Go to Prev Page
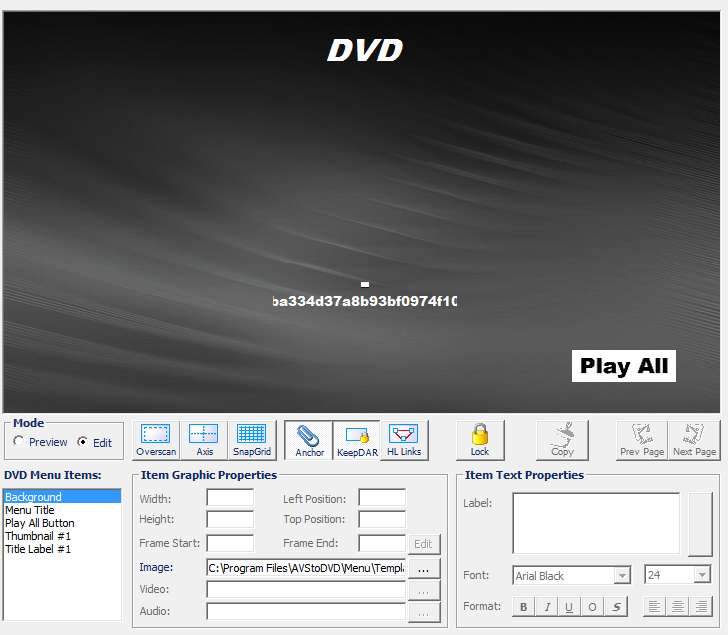 642,440
